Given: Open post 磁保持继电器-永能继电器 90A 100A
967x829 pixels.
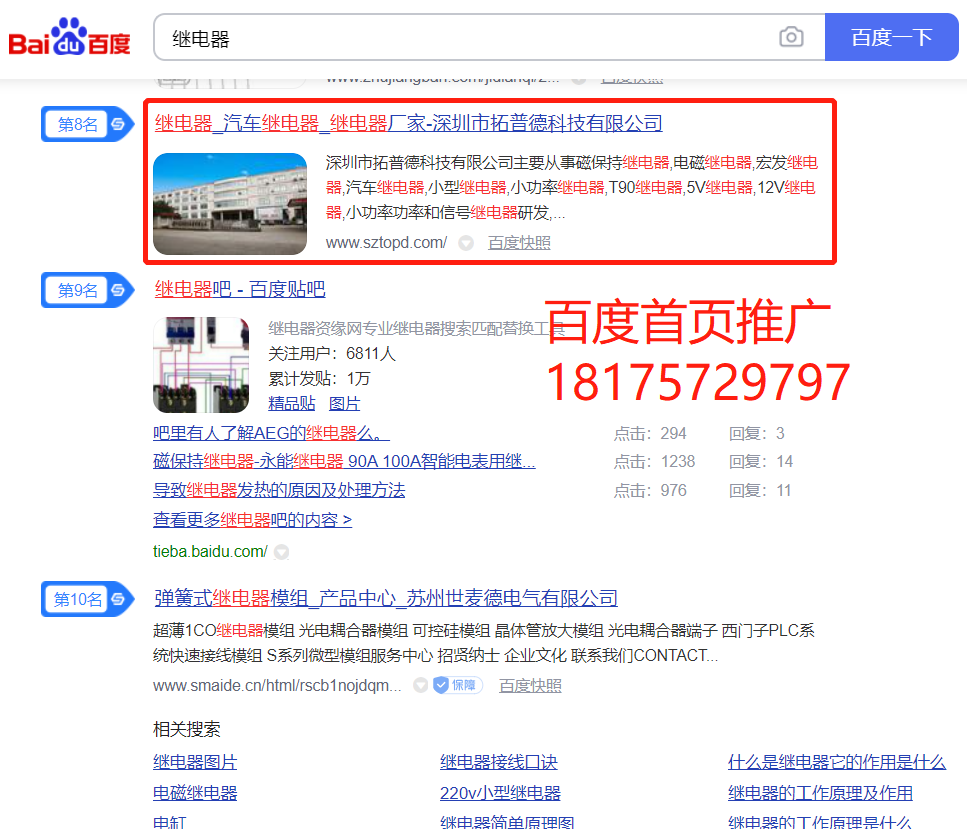Looking at the screenshot, I should [x=344, y=461].
